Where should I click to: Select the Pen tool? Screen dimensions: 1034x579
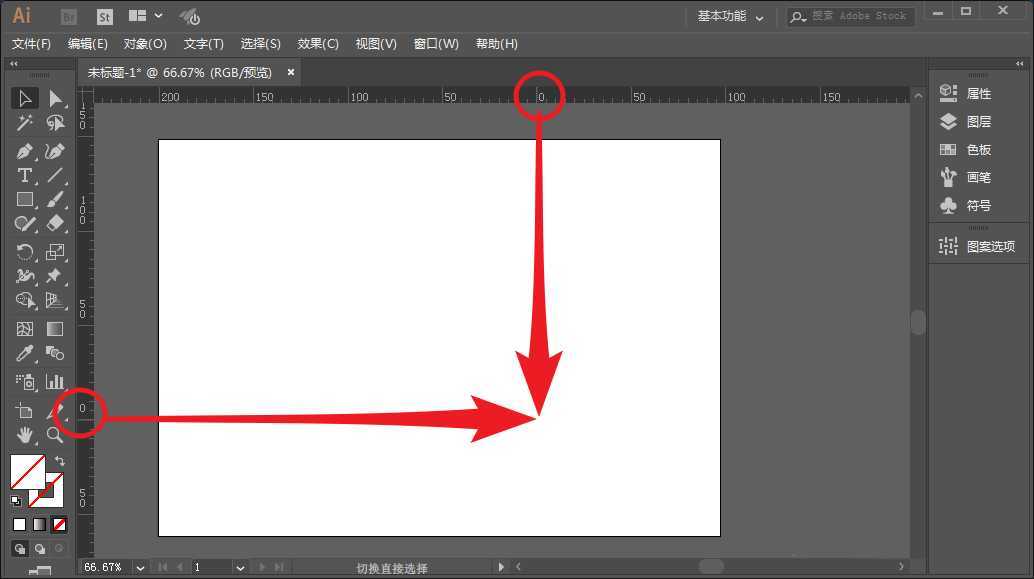[x=25, y=151]
